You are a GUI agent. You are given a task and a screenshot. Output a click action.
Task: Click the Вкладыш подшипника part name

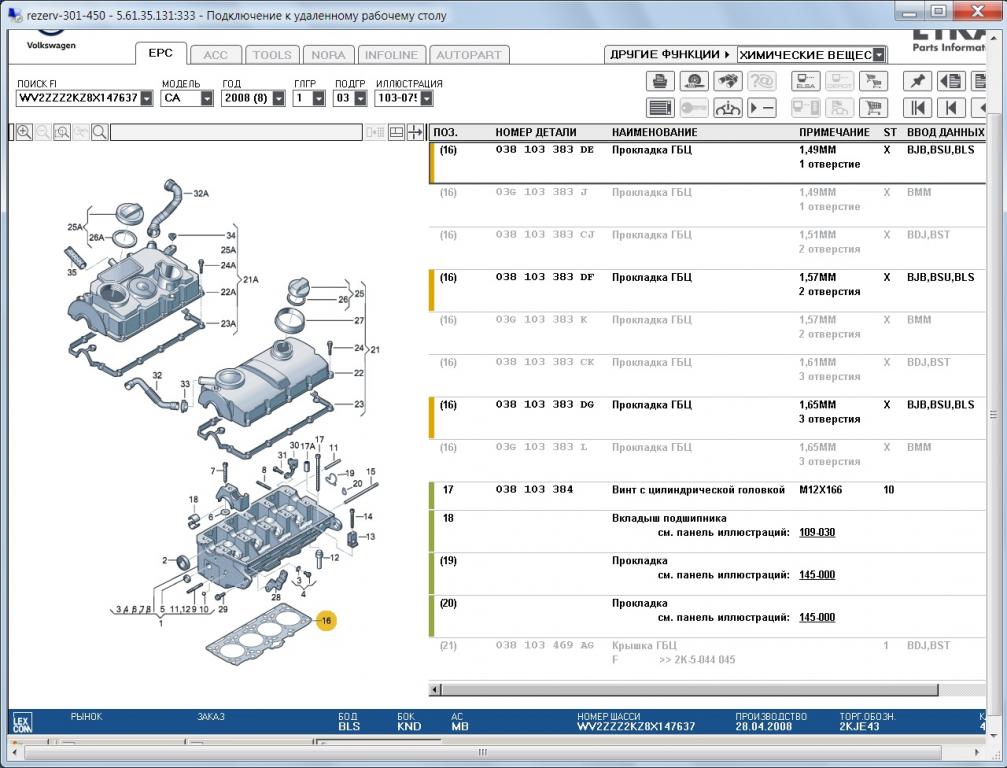pyautogui.click(x=669, y=518)
